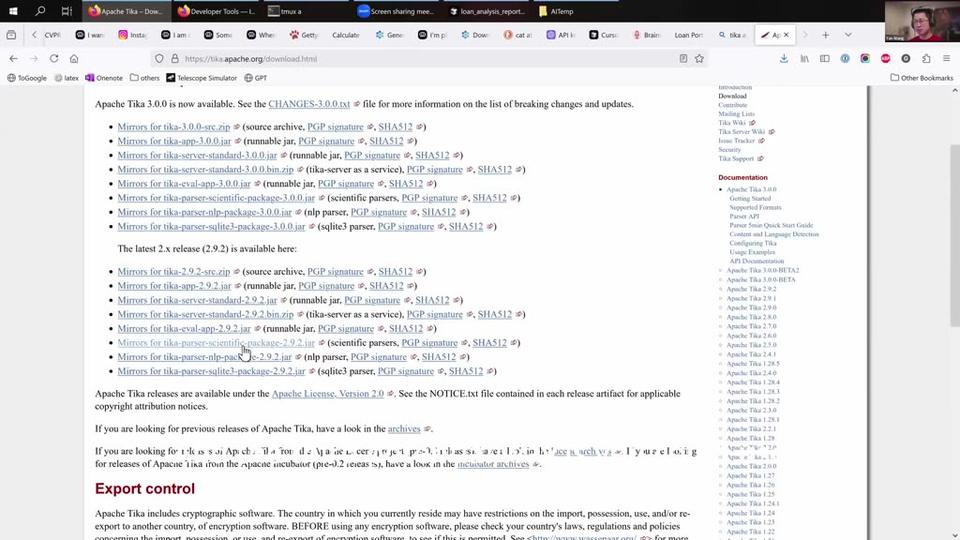This screenshot has height=540, width=960.
Task: Open the GPT bookmark
Action: point(255,78)
